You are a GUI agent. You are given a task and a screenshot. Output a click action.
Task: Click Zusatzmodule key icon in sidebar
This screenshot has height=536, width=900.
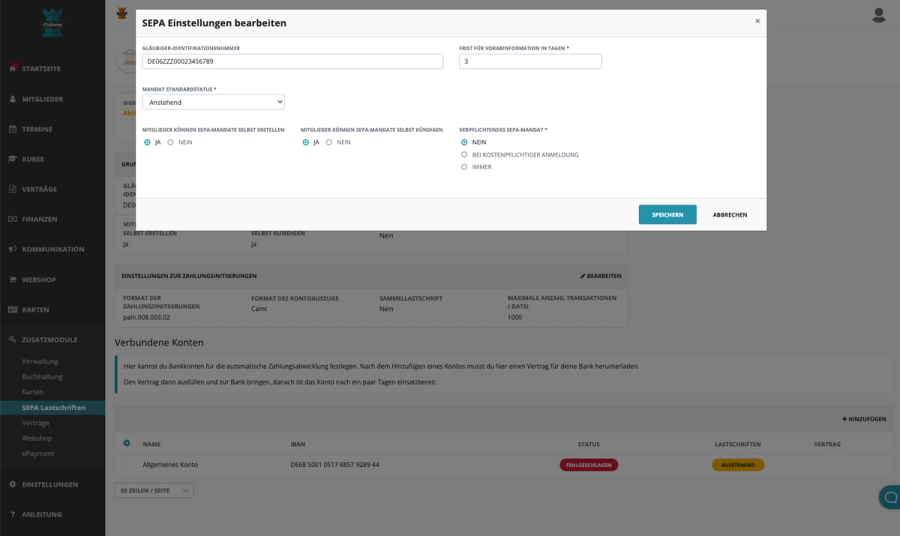click(x=13, y=339)
